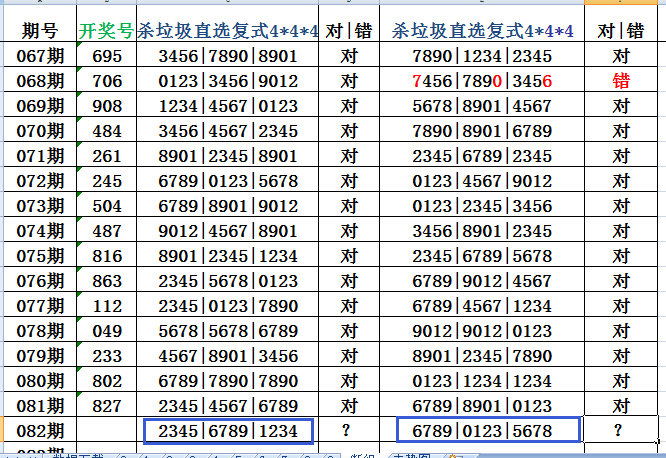Click the 075期 row label
Image resolution: width=666 pixels, height=458 pixels.
tap(40, 256)
